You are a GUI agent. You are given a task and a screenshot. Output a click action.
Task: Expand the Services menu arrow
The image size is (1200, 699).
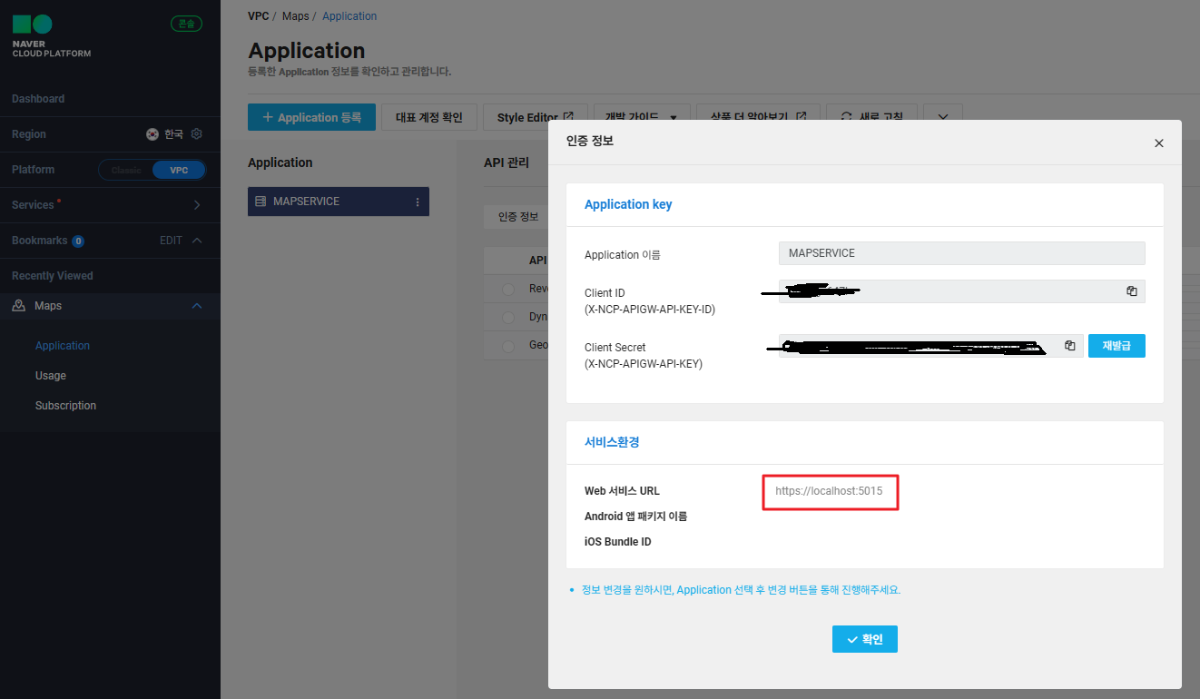pyautogui.click(x=196, y=205)
